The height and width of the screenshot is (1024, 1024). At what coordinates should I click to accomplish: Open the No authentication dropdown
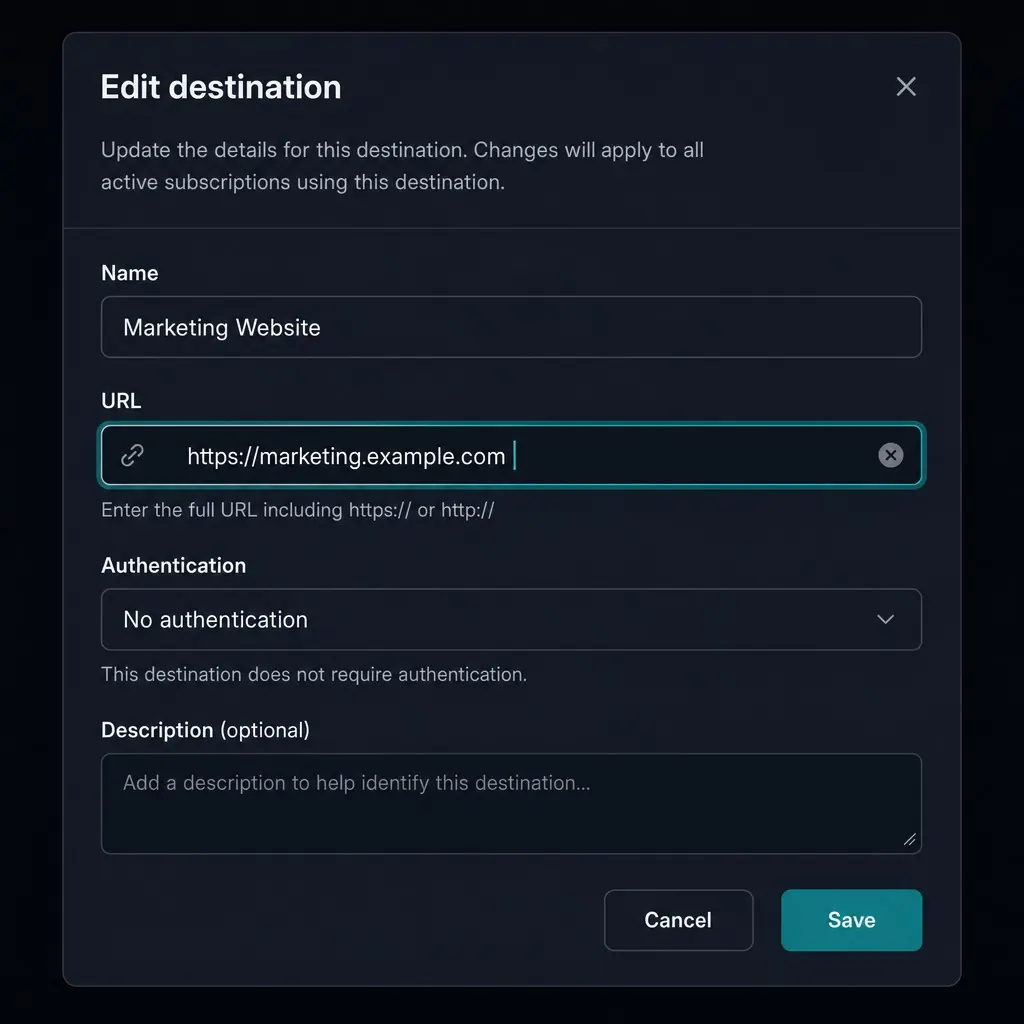pyautogui.click(x=511, y=619)
